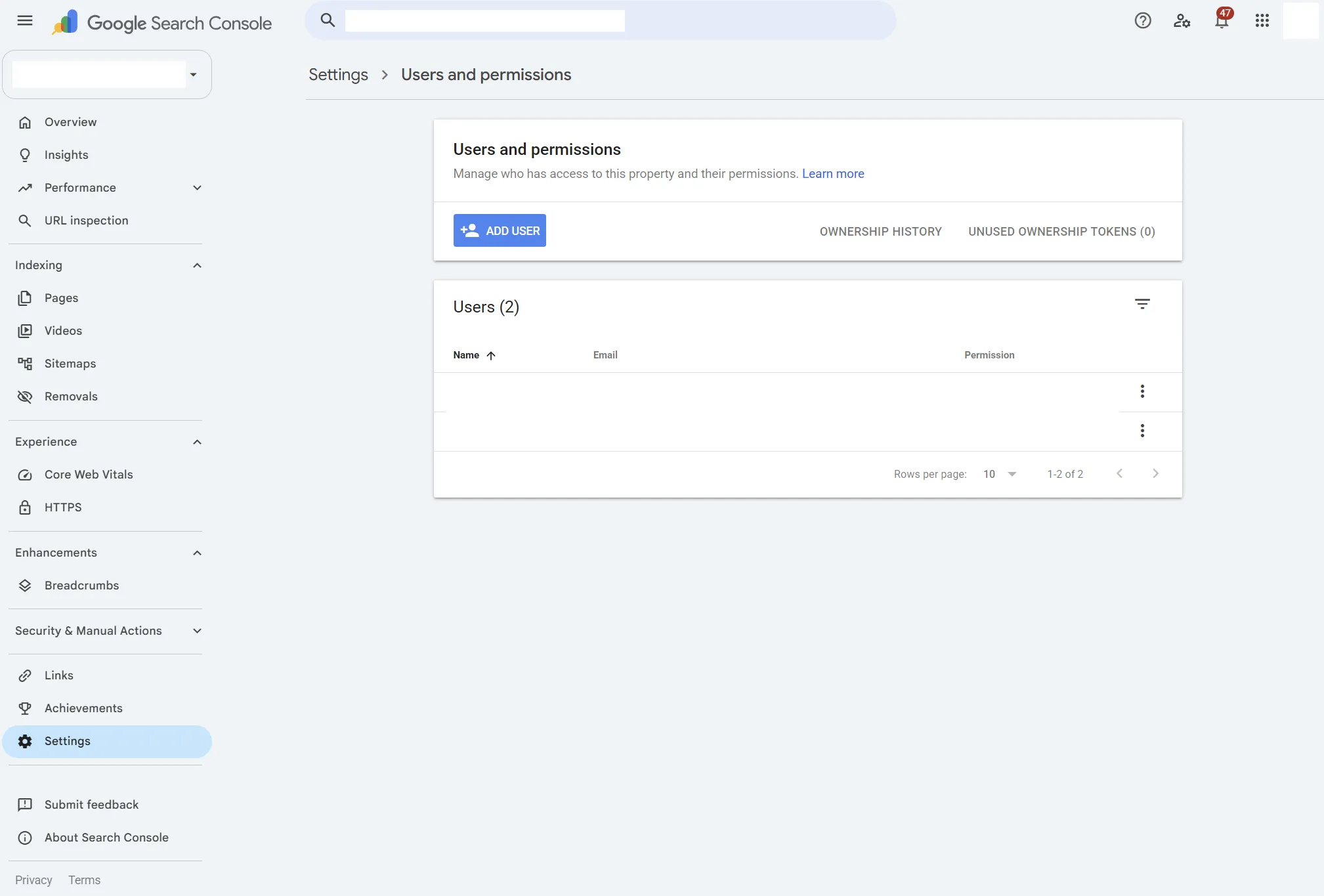The image size is (1324, 896).
Task: Open Breadcrumbs enhancement report
Action: click(x=107, y=586)
